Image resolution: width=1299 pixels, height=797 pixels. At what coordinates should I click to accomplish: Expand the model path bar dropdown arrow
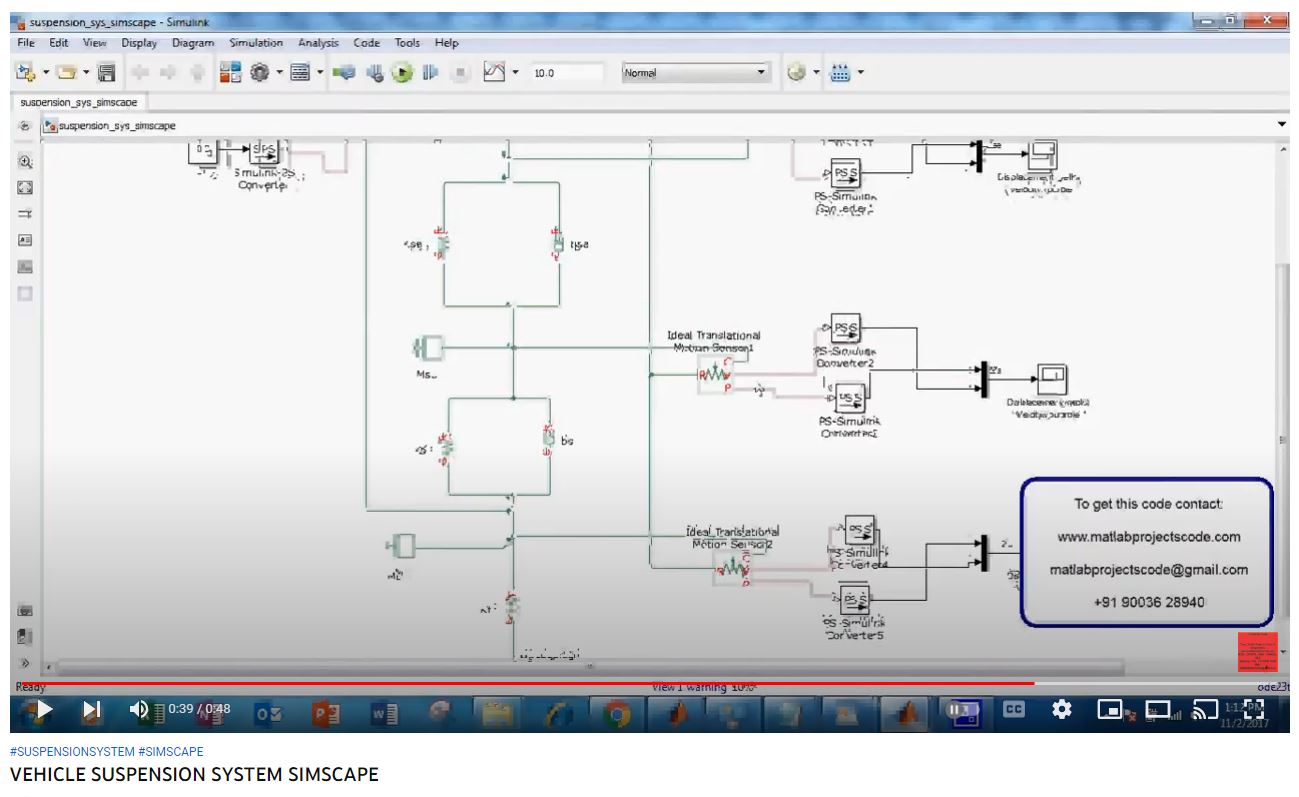tap(1282, 125)
